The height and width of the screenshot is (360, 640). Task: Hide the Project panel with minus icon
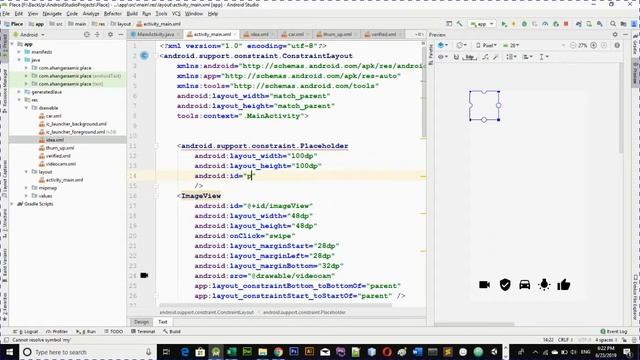coord(120,35)
